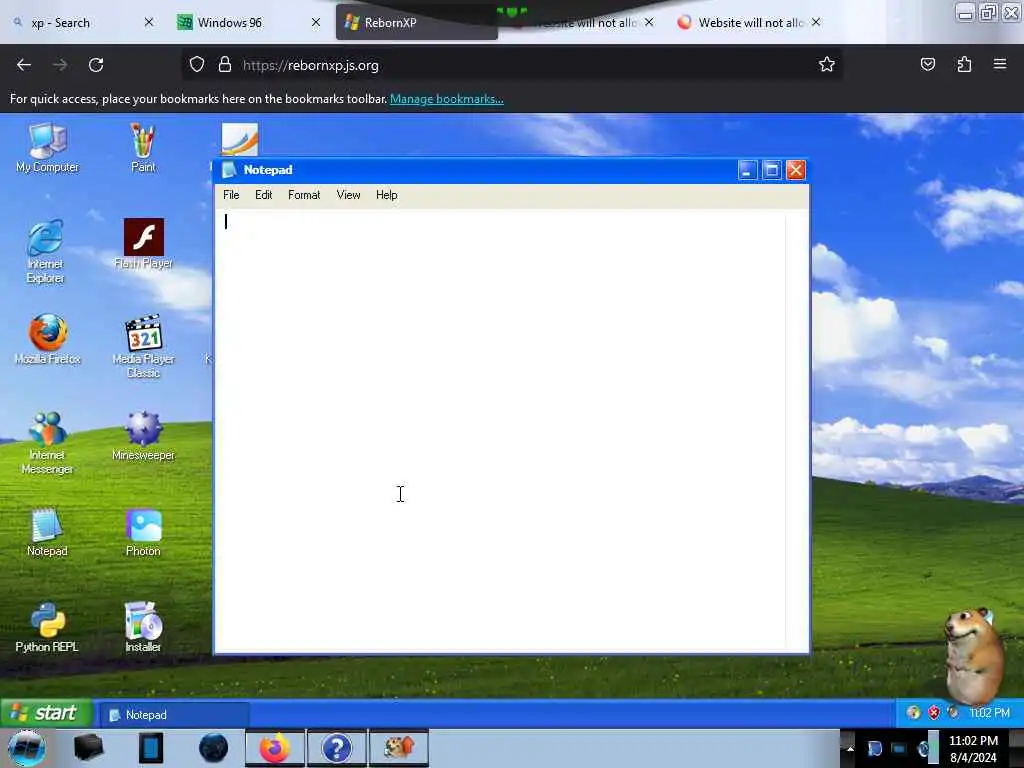The image size is (1024, 768).
Task: Open the Save to Pocket icon
Action: click(x=927, y=64)
